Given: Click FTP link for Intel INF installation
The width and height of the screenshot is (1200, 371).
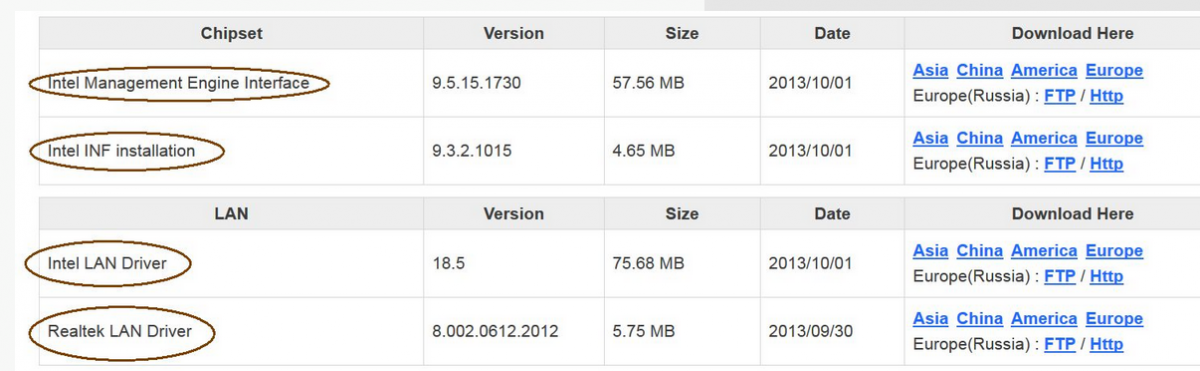Looking at the screenshot, I should (1059, 164).
